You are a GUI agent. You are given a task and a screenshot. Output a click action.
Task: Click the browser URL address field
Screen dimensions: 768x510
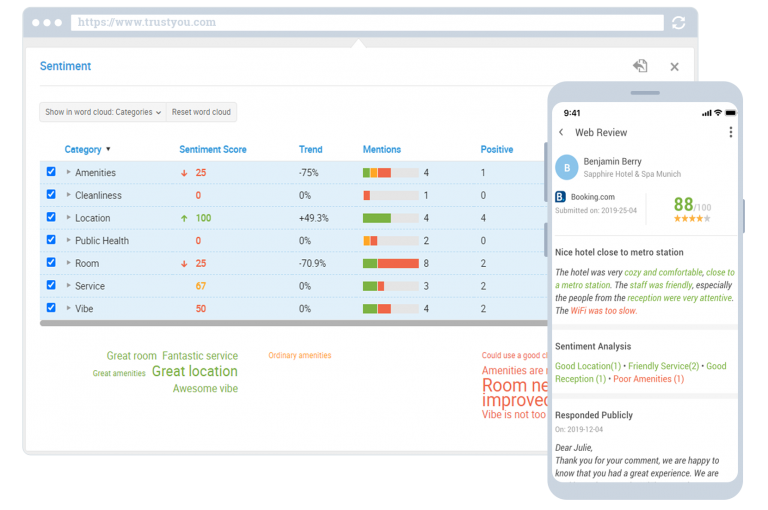pos(365,22)
